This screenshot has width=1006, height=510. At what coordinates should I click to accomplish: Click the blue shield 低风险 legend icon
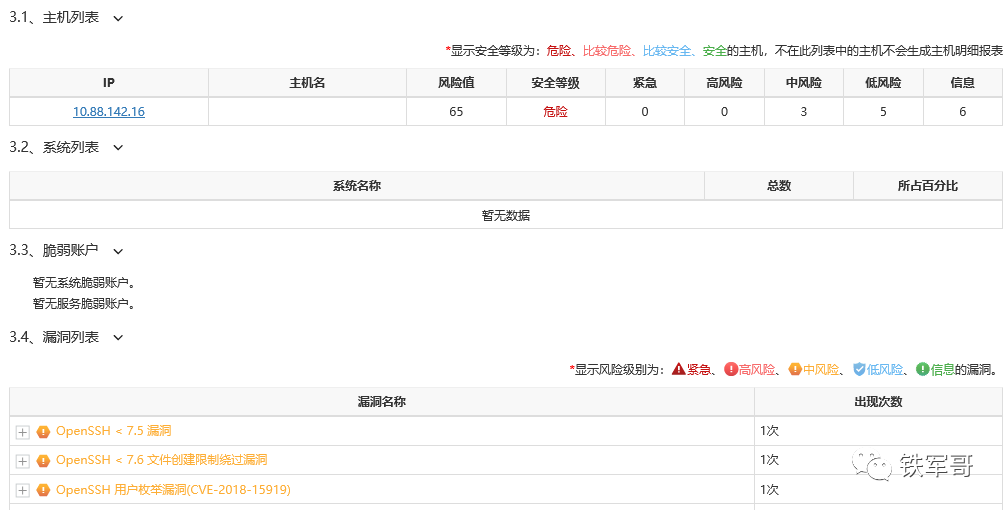(859, 370)
